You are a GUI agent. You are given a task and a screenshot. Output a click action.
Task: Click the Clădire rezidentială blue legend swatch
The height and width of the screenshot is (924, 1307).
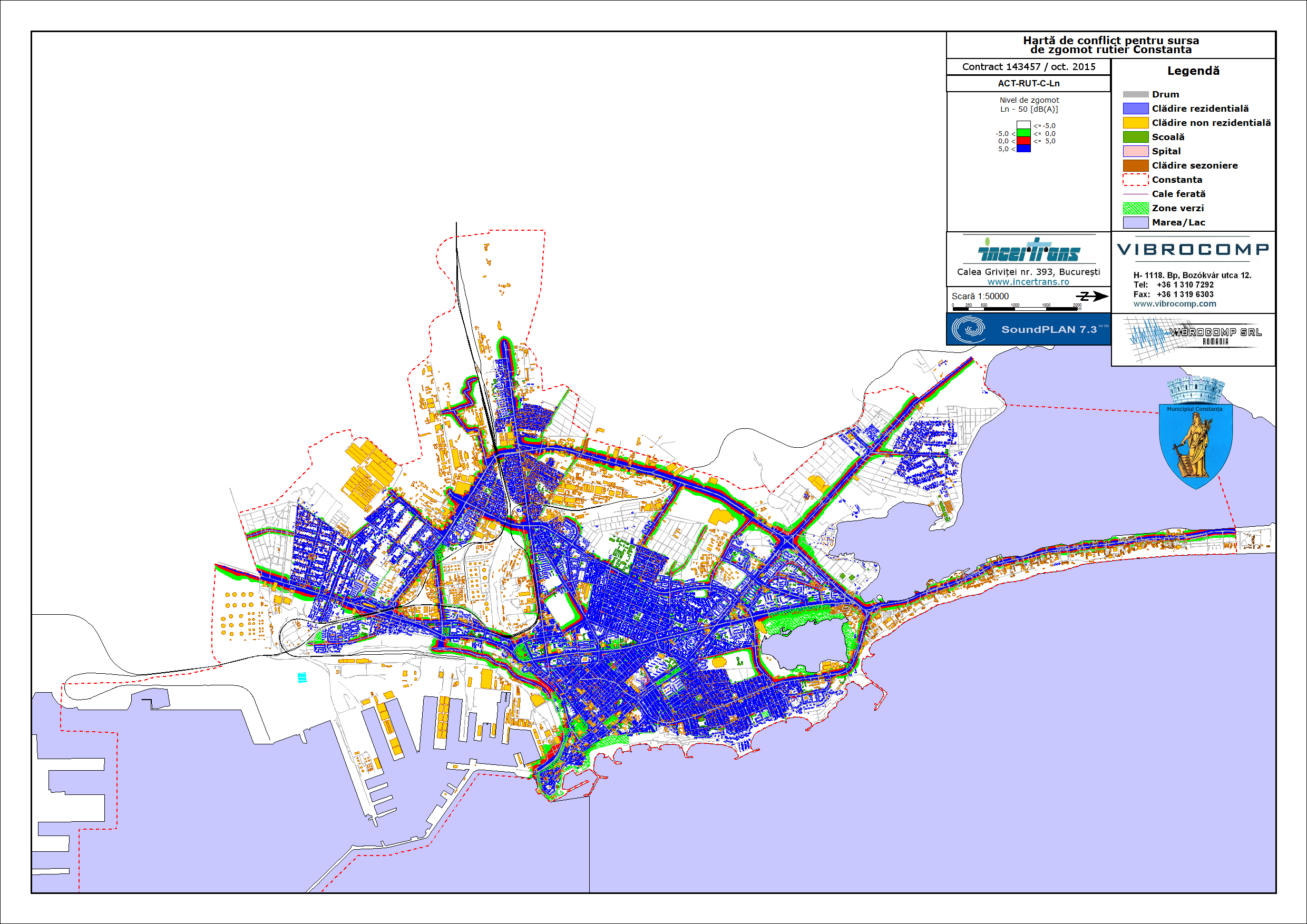(x=1135, y=109)
